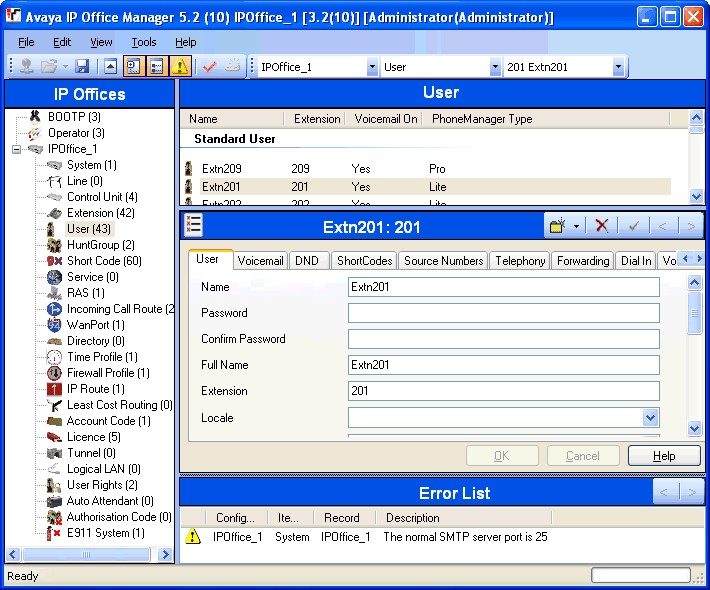Select Operator (3) in the tree
Screen dimensions: 710x590
[x=76, y=133]
